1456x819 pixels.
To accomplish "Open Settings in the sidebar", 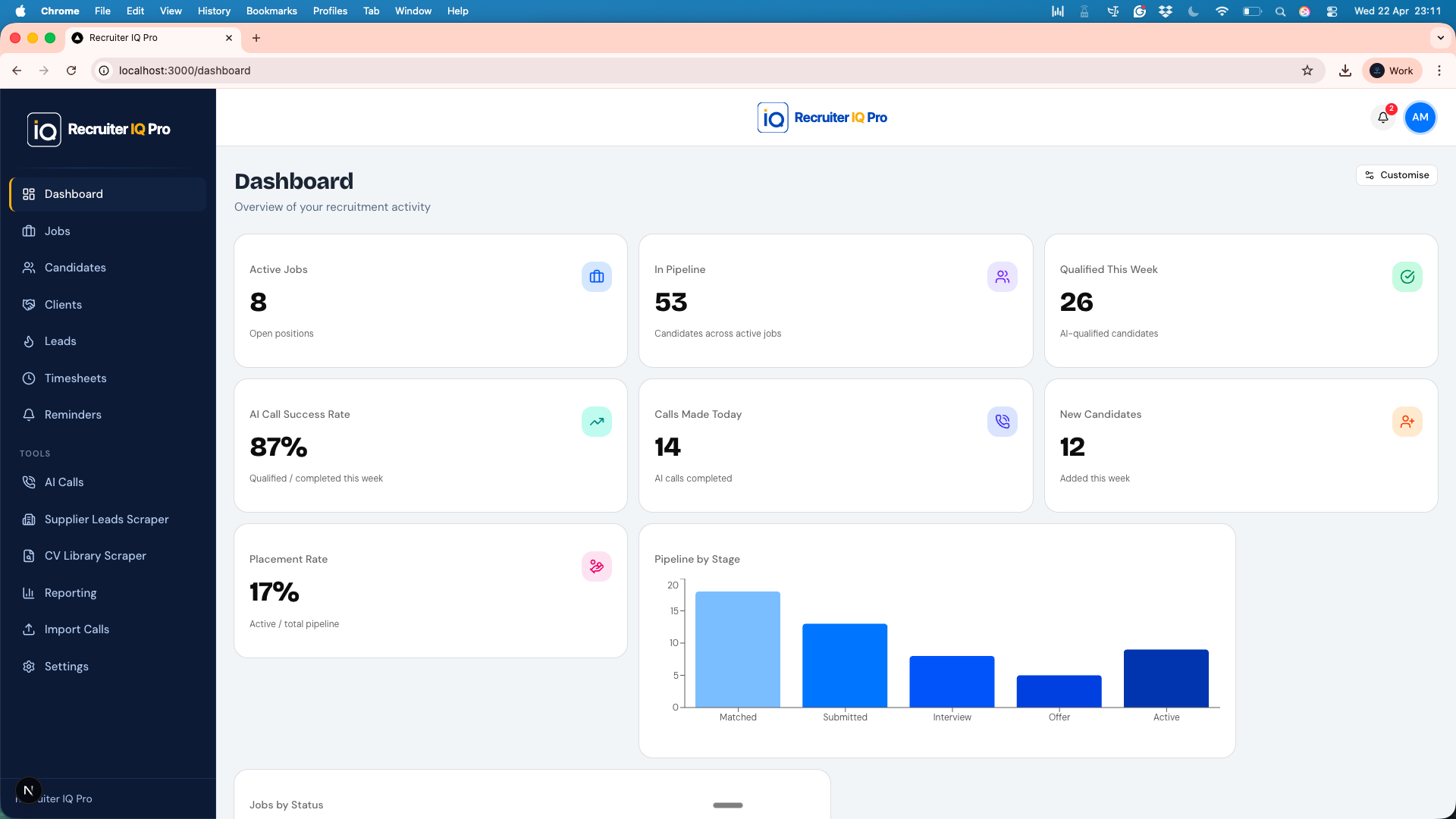I will point(108,667).
